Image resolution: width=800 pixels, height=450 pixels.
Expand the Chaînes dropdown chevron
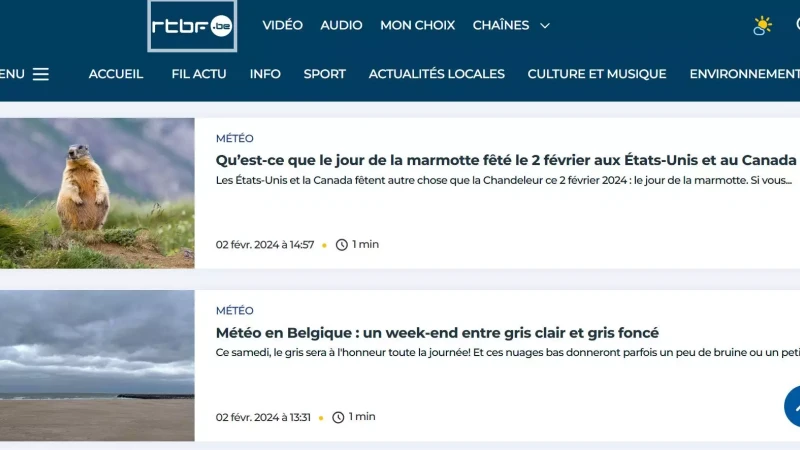545,26
